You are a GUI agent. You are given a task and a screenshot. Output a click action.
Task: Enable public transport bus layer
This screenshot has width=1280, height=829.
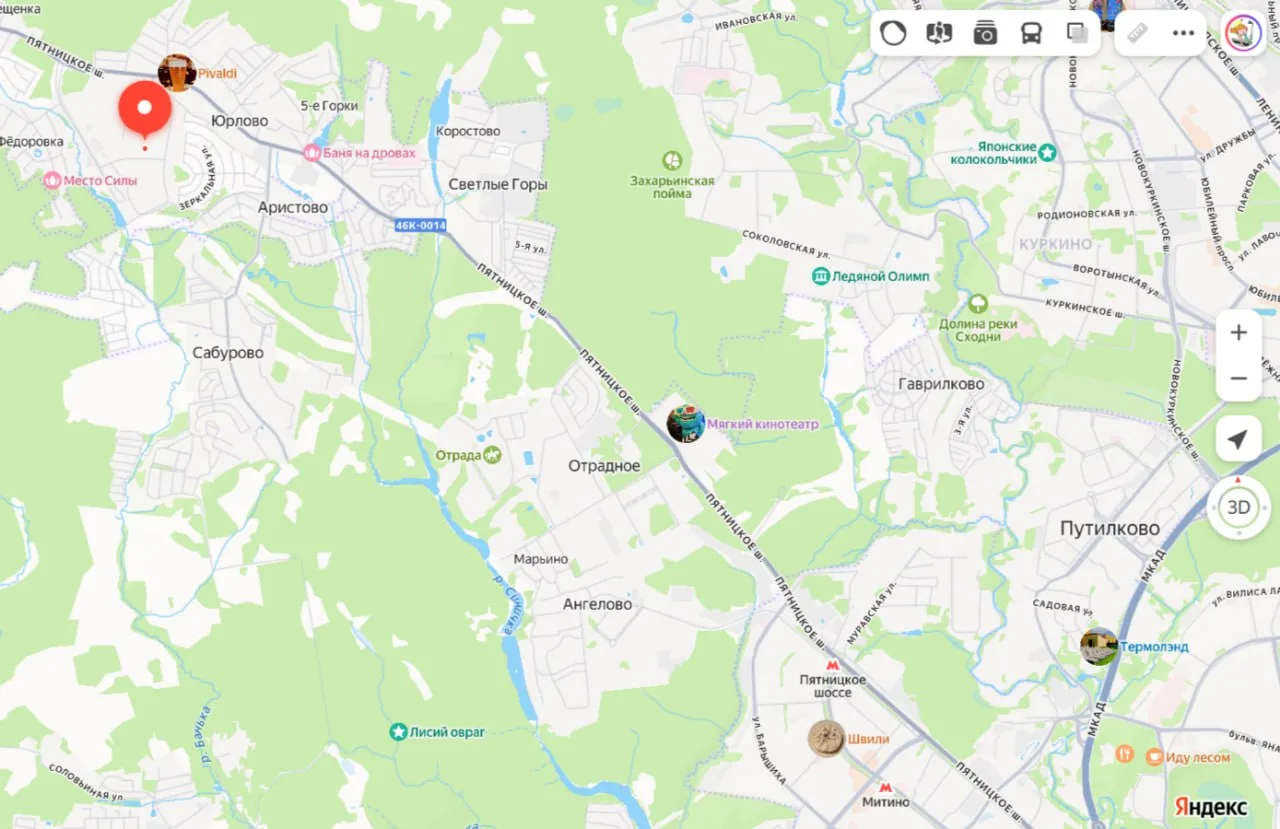tap(1031, 33)
